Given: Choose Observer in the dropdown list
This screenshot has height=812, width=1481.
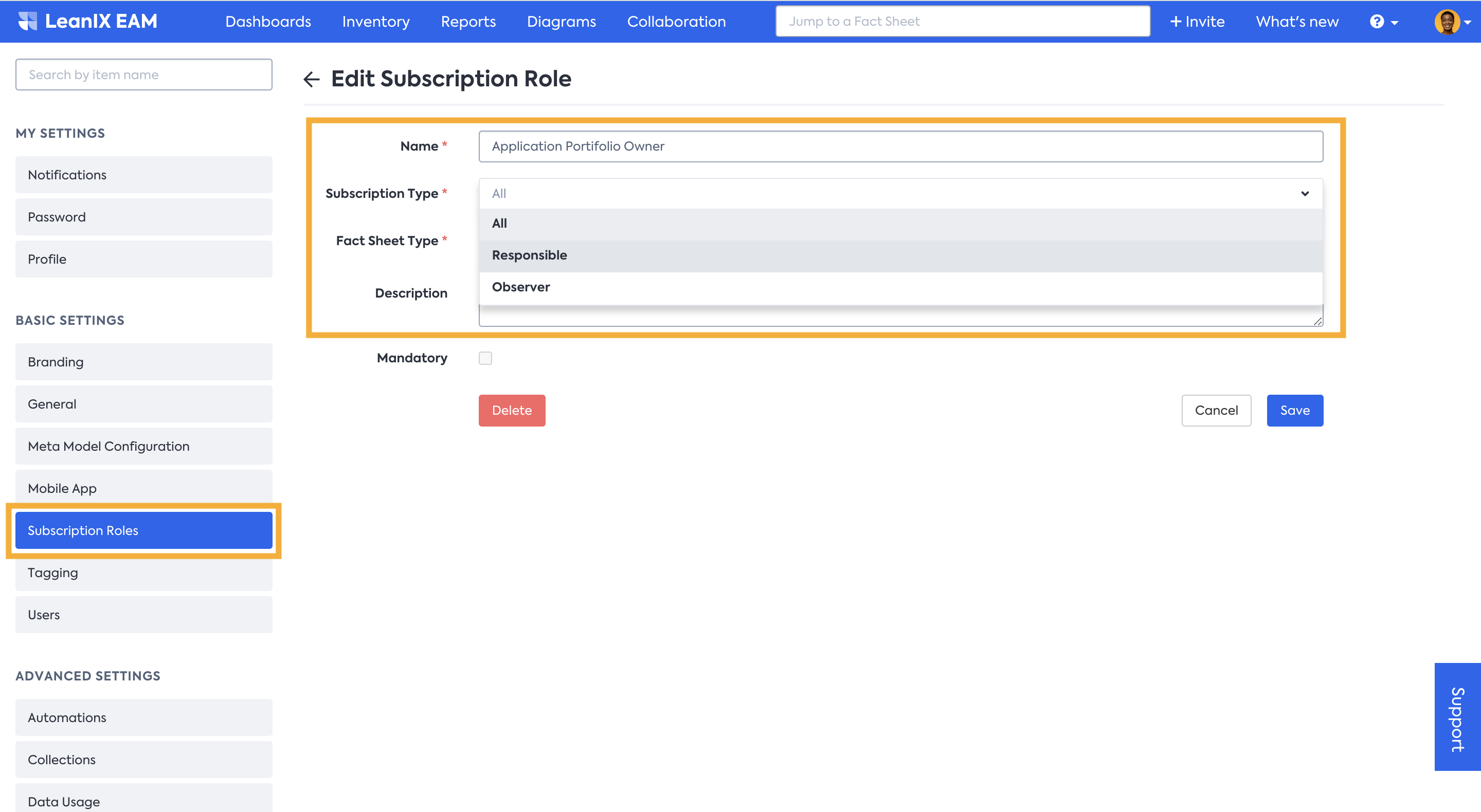Looking at the screenshot, I should [x=520, y=287].
